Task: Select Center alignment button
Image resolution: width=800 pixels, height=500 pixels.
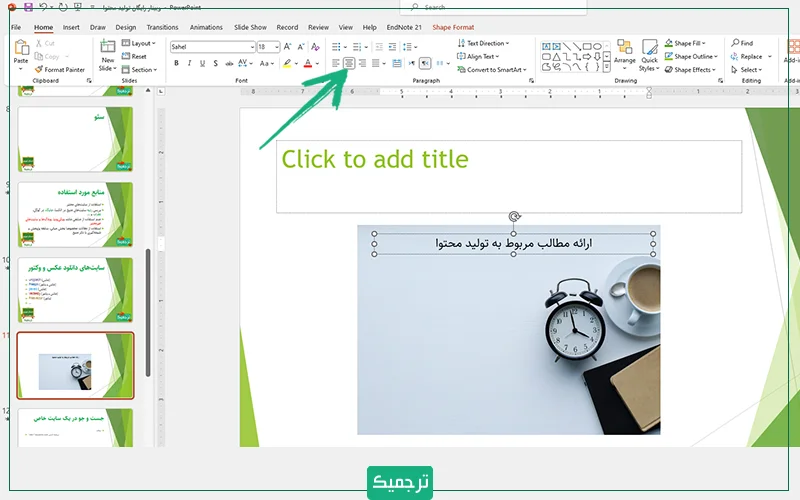Action: 348,63
